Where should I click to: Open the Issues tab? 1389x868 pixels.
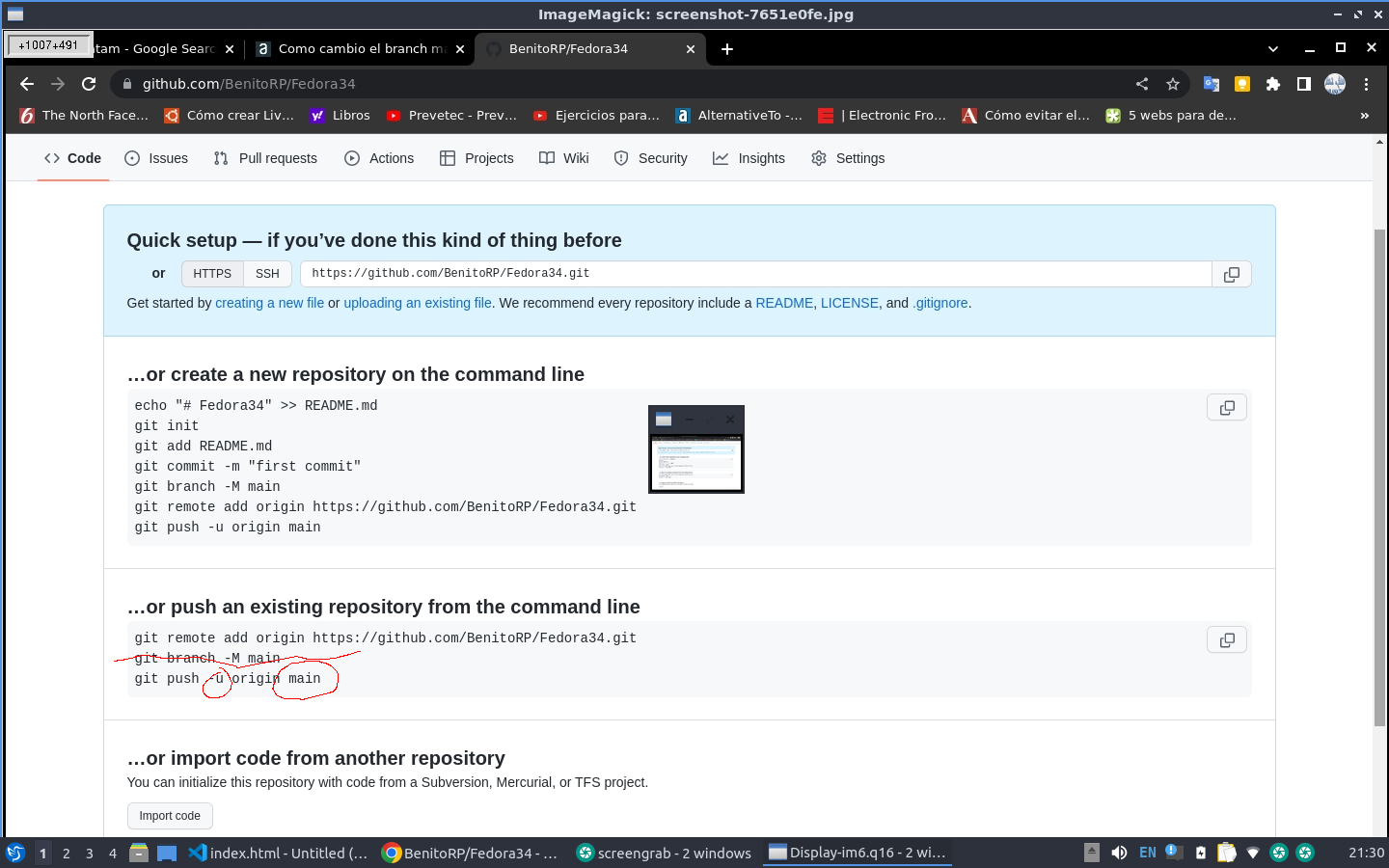pyautogui.click(x=156, y=158)
